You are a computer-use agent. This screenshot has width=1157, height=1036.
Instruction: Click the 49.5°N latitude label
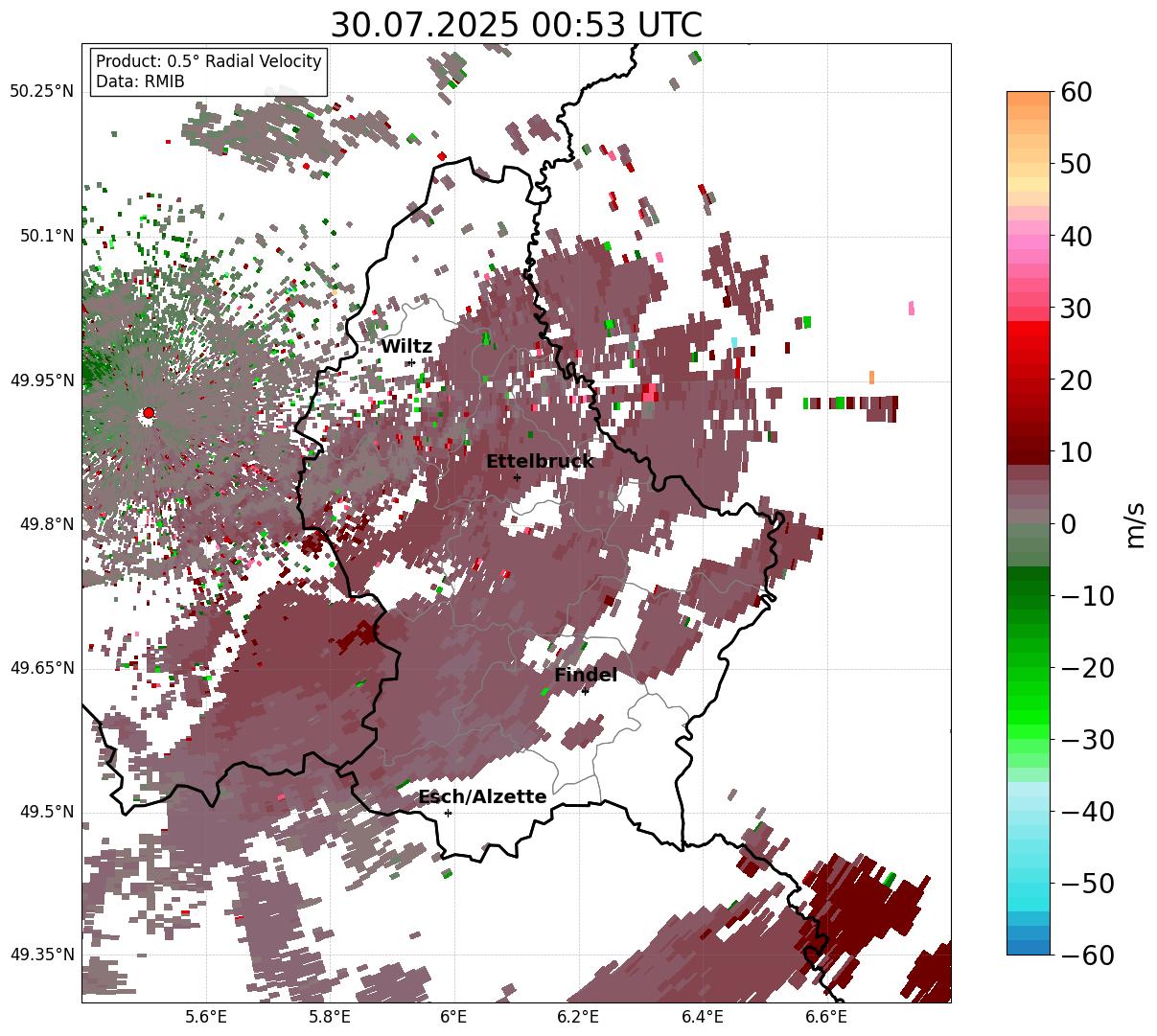point(47,812)
